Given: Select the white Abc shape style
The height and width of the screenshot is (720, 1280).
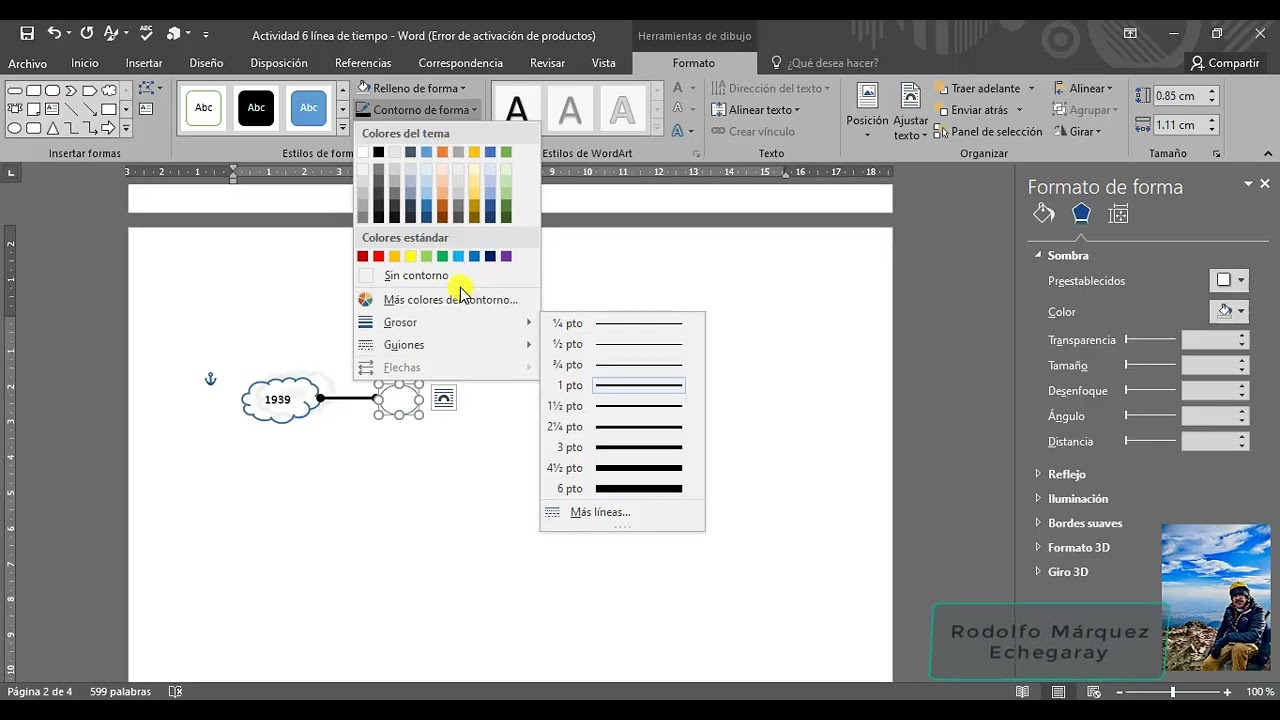Looking at the screenshot, I should (204, 108).
